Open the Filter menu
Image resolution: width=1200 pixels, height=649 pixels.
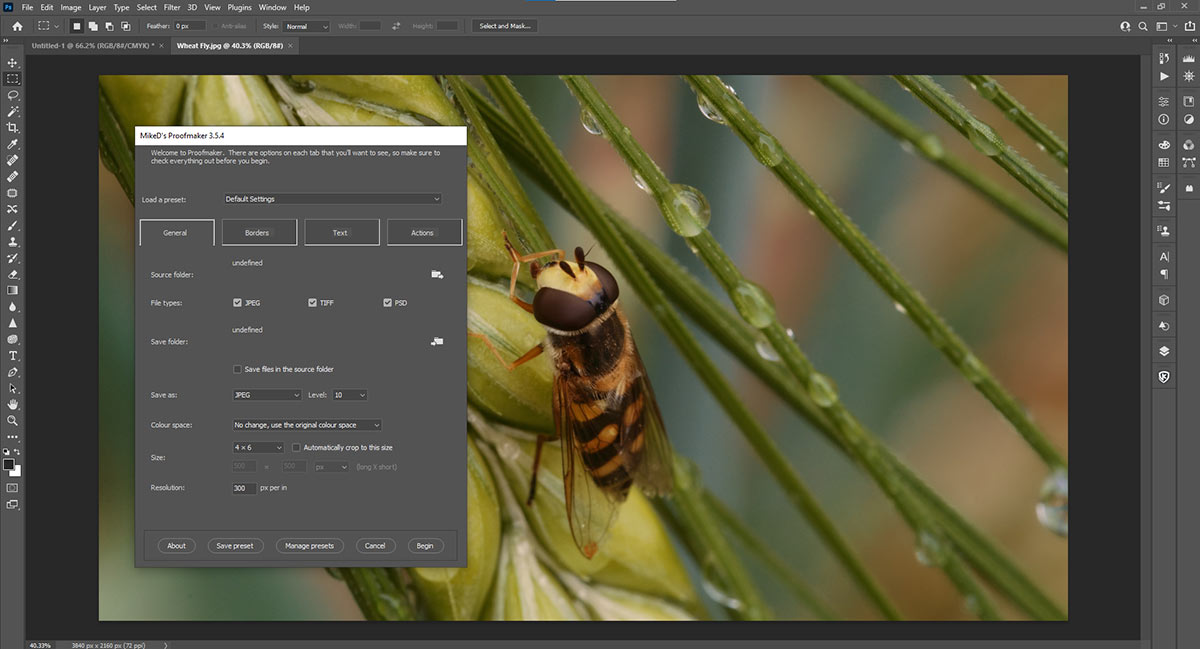[x=171, y=7]
